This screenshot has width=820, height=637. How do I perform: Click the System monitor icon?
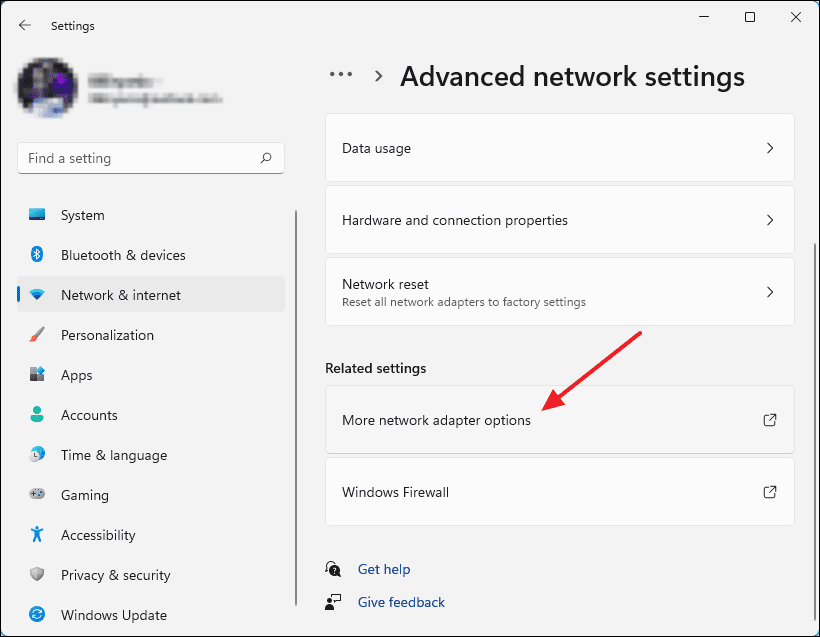pos(37,214)
